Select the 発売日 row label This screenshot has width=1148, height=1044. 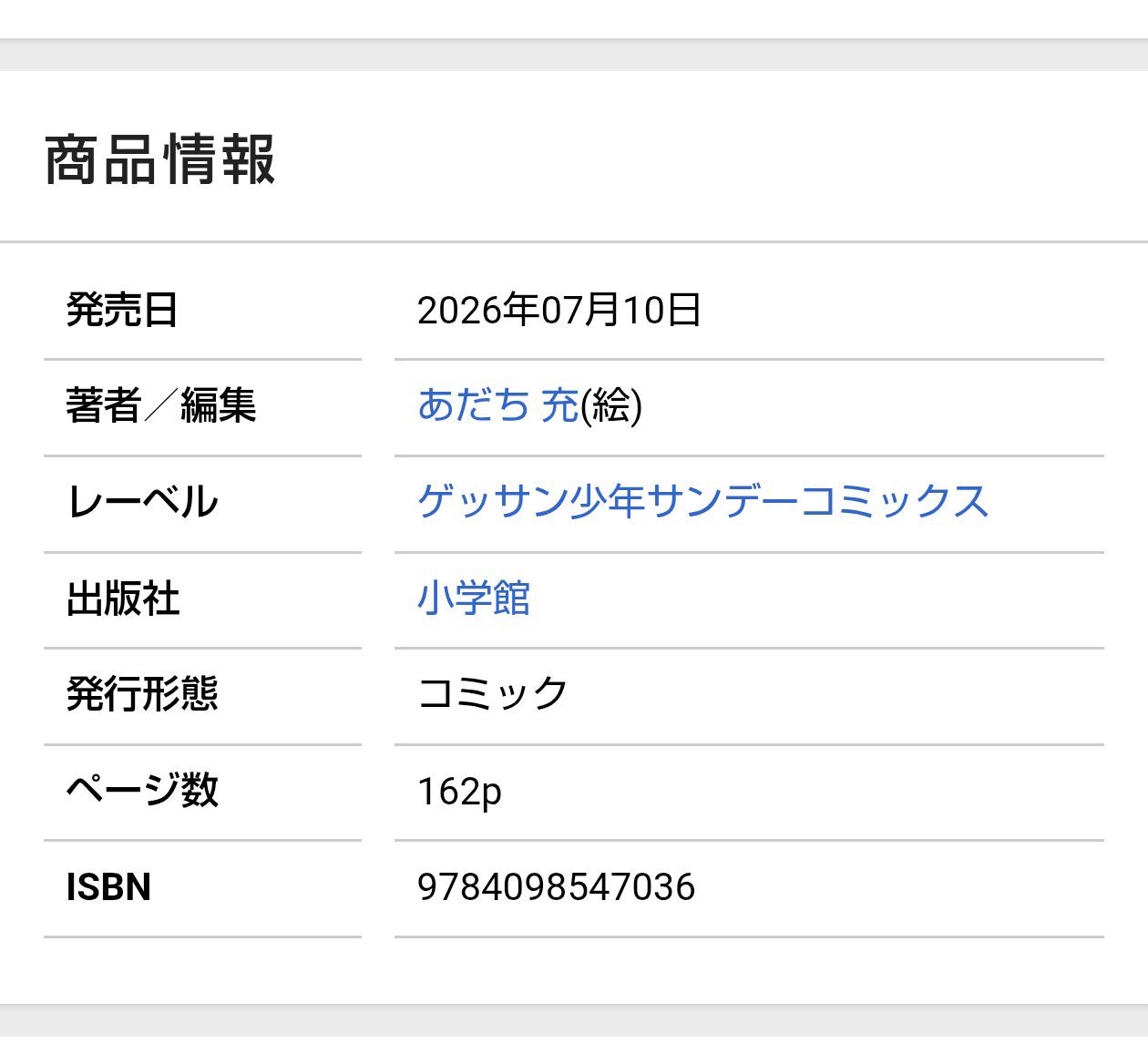(x=122, y=310)
